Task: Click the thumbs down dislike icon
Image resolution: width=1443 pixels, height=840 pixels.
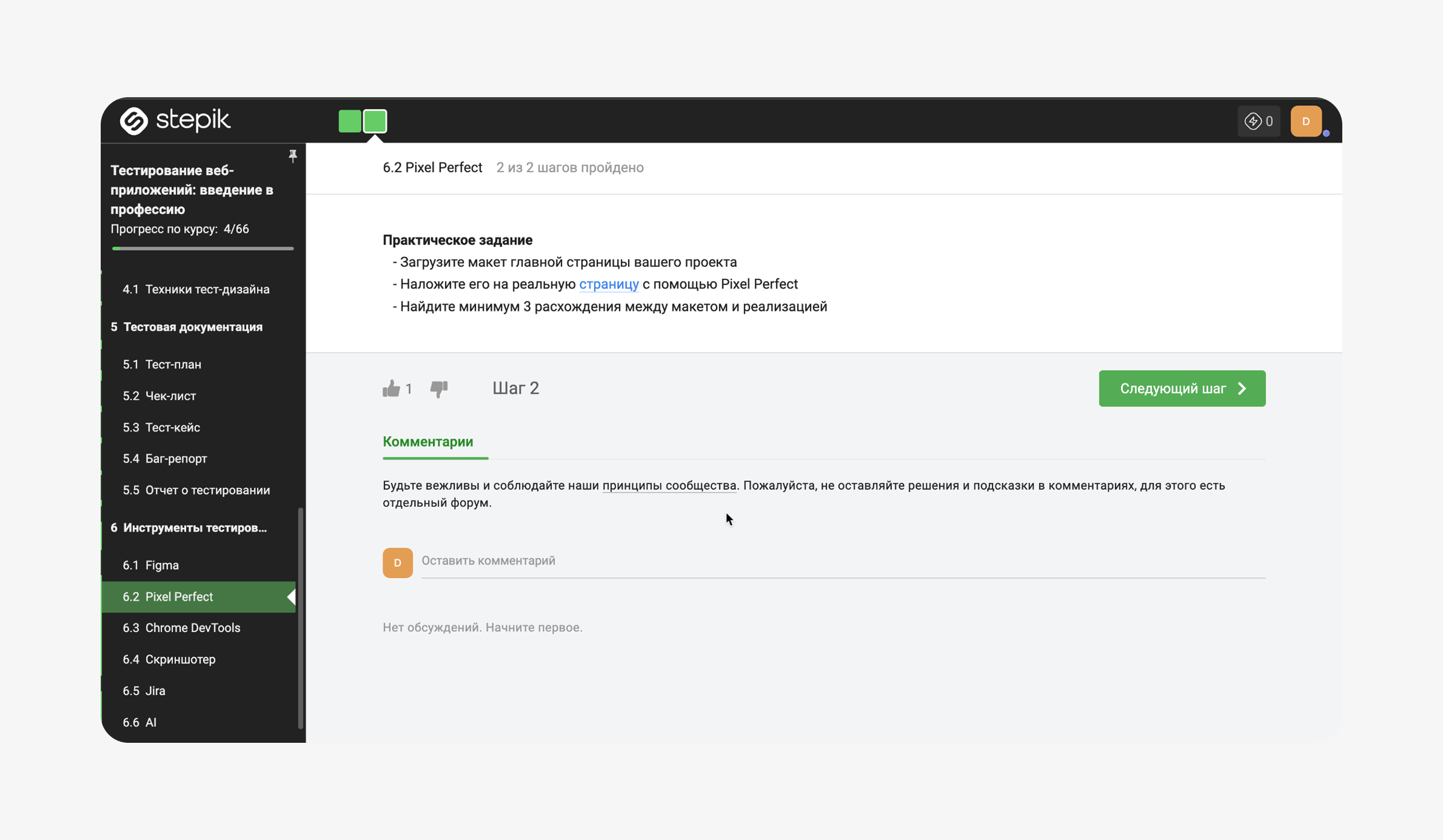Action: (x=439, y=389)
